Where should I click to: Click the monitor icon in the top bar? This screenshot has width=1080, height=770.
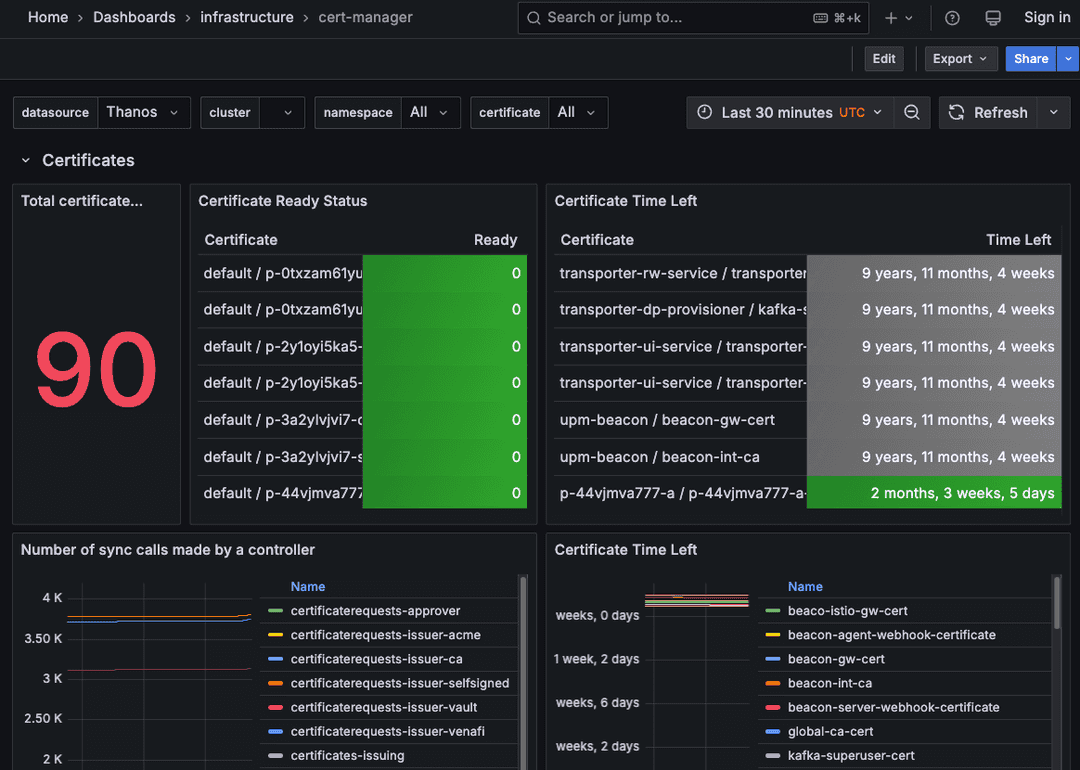point(992,17)
